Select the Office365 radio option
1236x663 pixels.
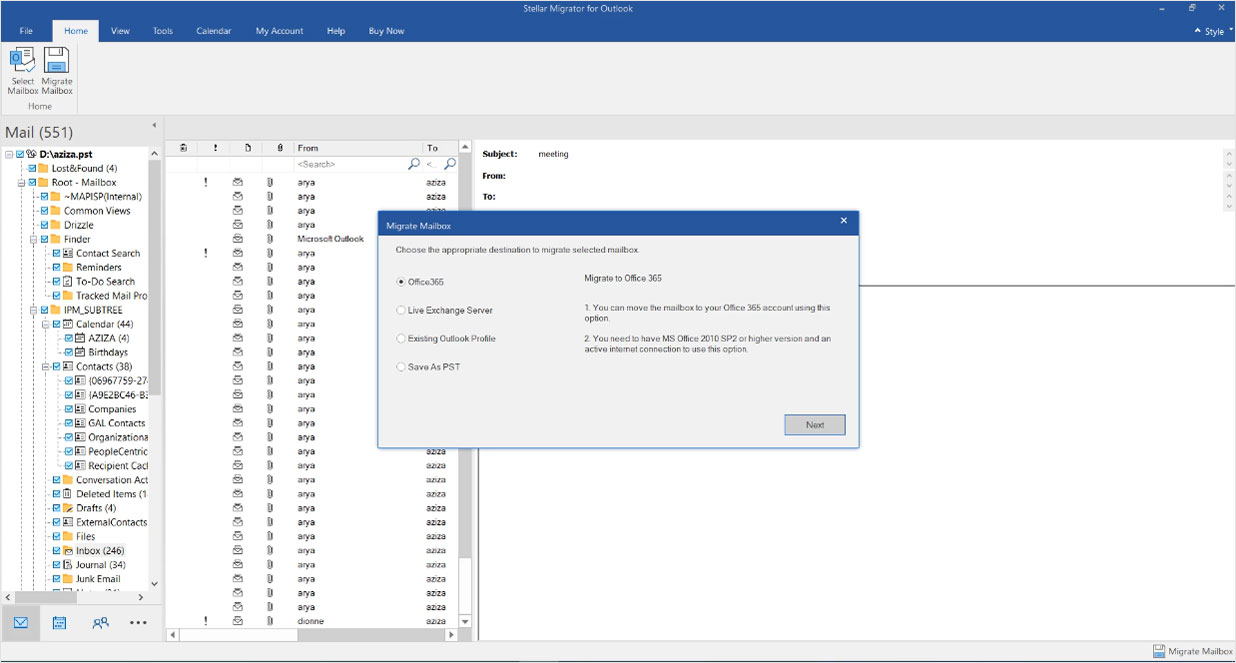[x=401, y=282]
